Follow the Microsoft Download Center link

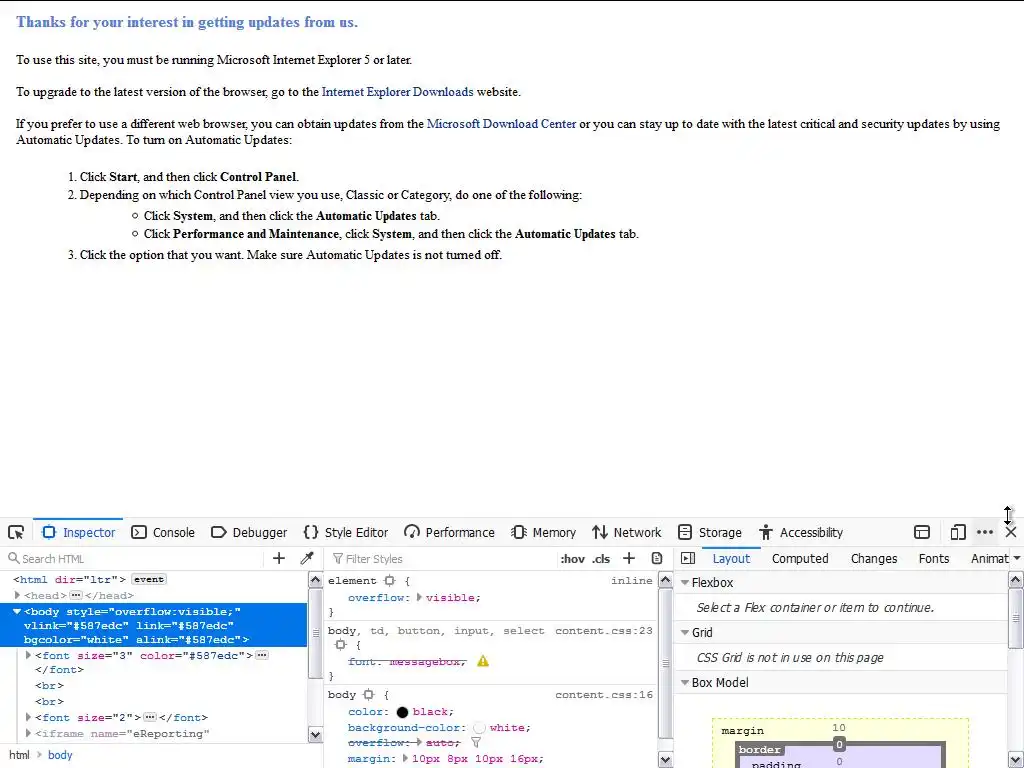501,124
